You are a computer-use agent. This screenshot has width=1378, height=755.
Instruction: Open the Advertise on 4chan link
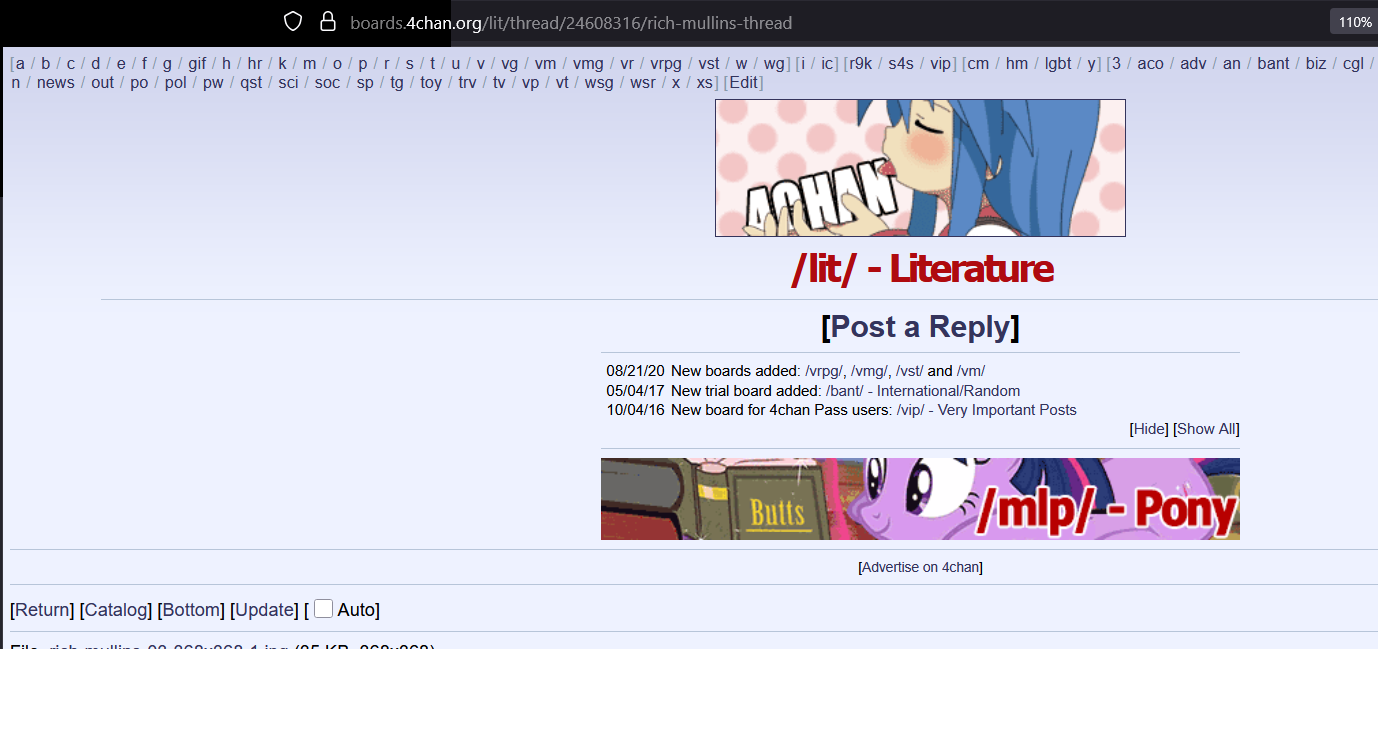[920, 567]
